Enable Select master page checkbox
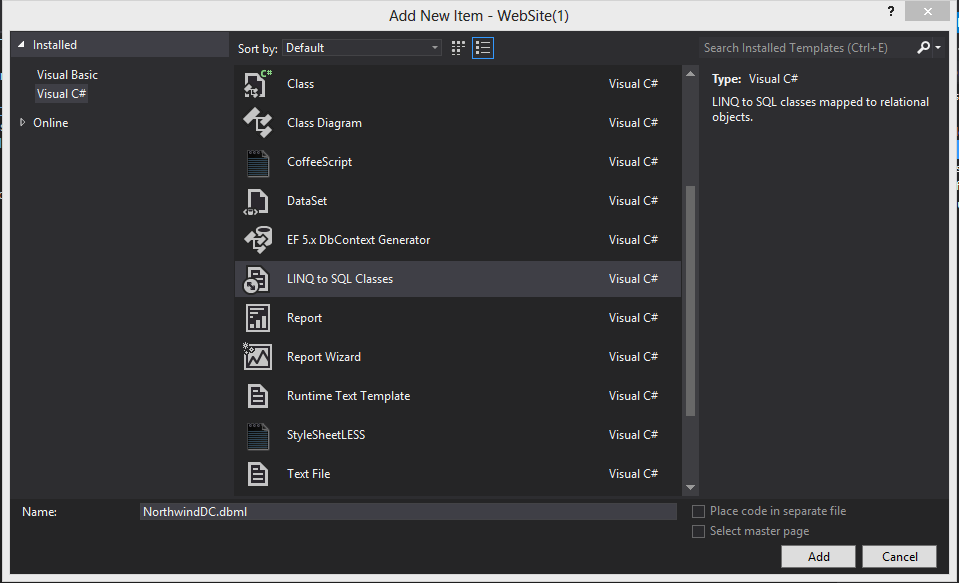The width and height of the screenshot is (959, 583). pos(698,532)
